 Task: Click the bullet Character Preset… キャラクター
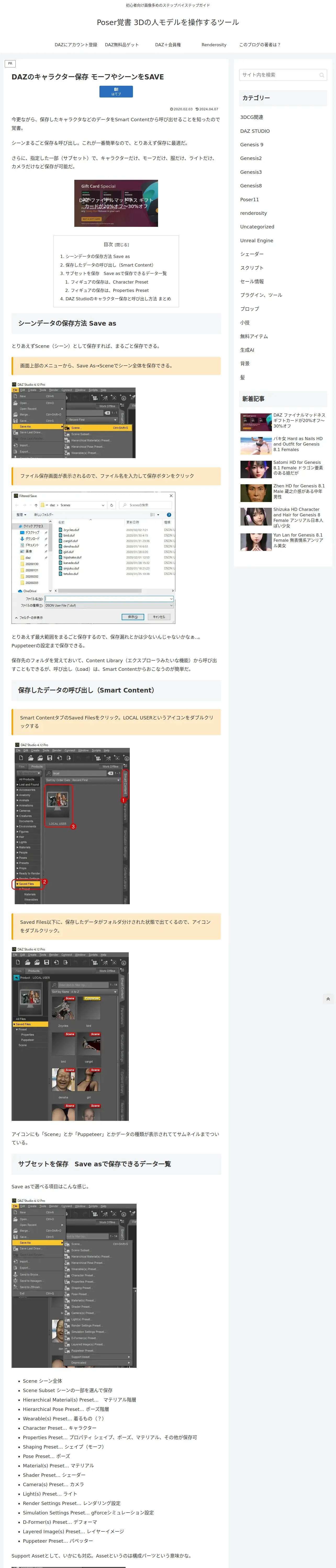click(60, 1427)
